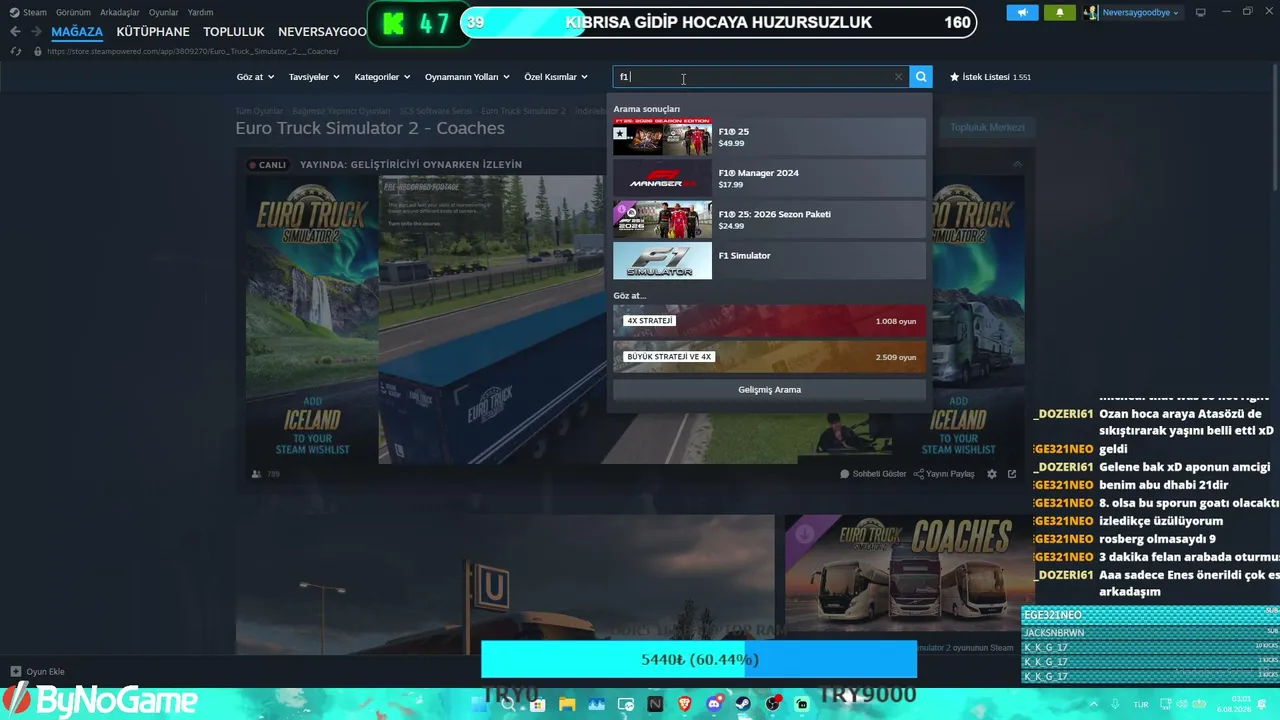Click the microphone icon in system tray

click(x=1115, y=704)
